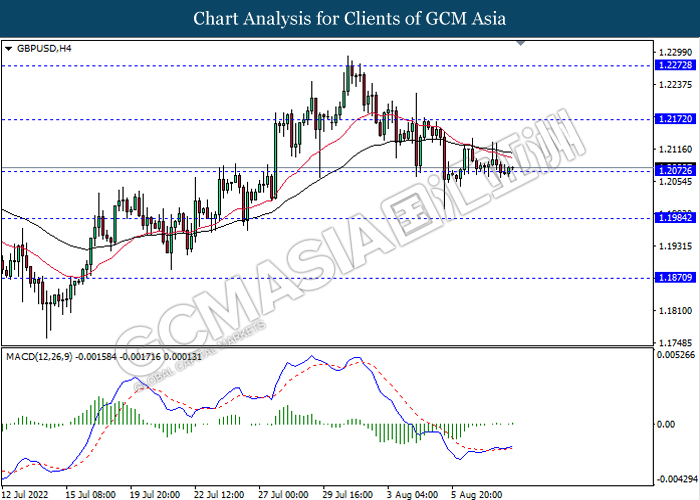Click the 29 Jul 16:00 time label
The width and height of the screenshot is (700, 500).
(347, 495)
